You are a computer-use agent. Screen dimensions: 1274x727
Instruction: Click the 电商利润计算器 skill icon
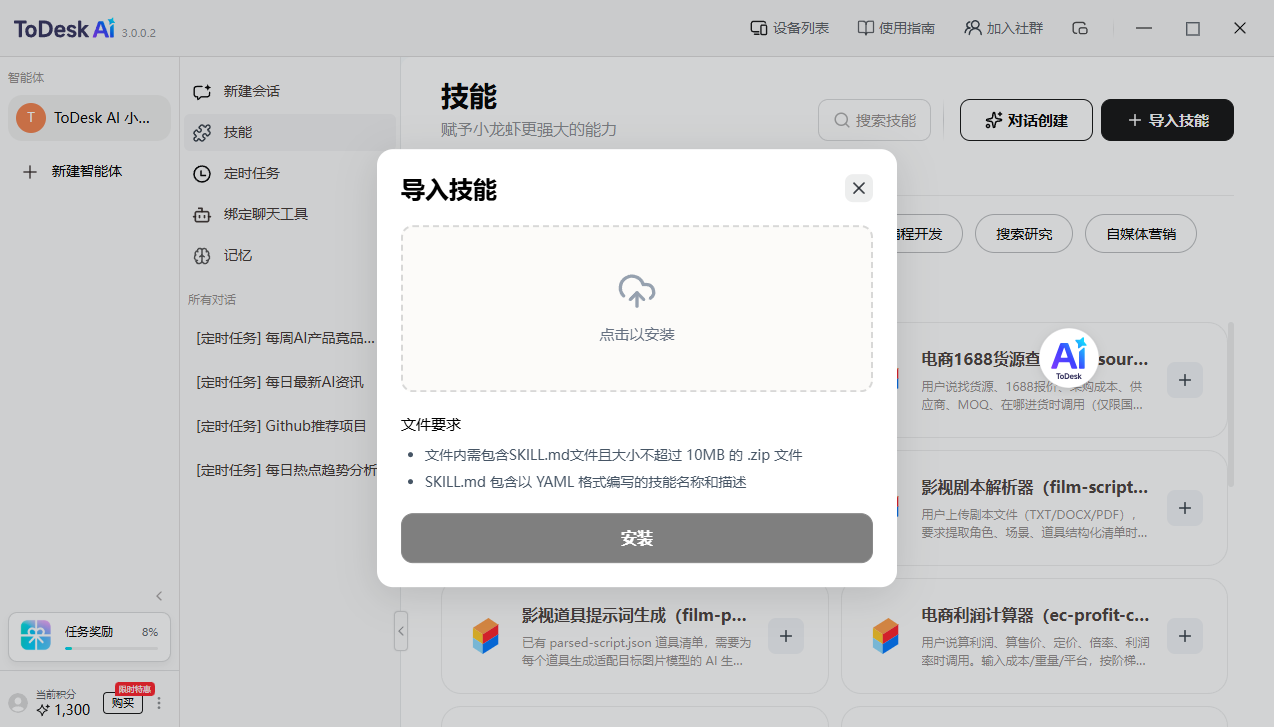[x=885, y=636]
